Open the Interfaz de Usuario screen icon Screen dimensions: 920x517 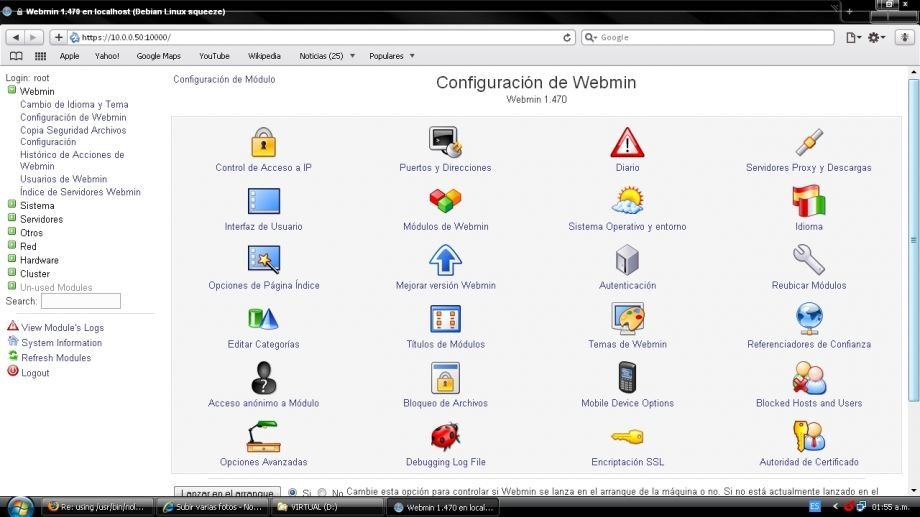coord(263,201)
